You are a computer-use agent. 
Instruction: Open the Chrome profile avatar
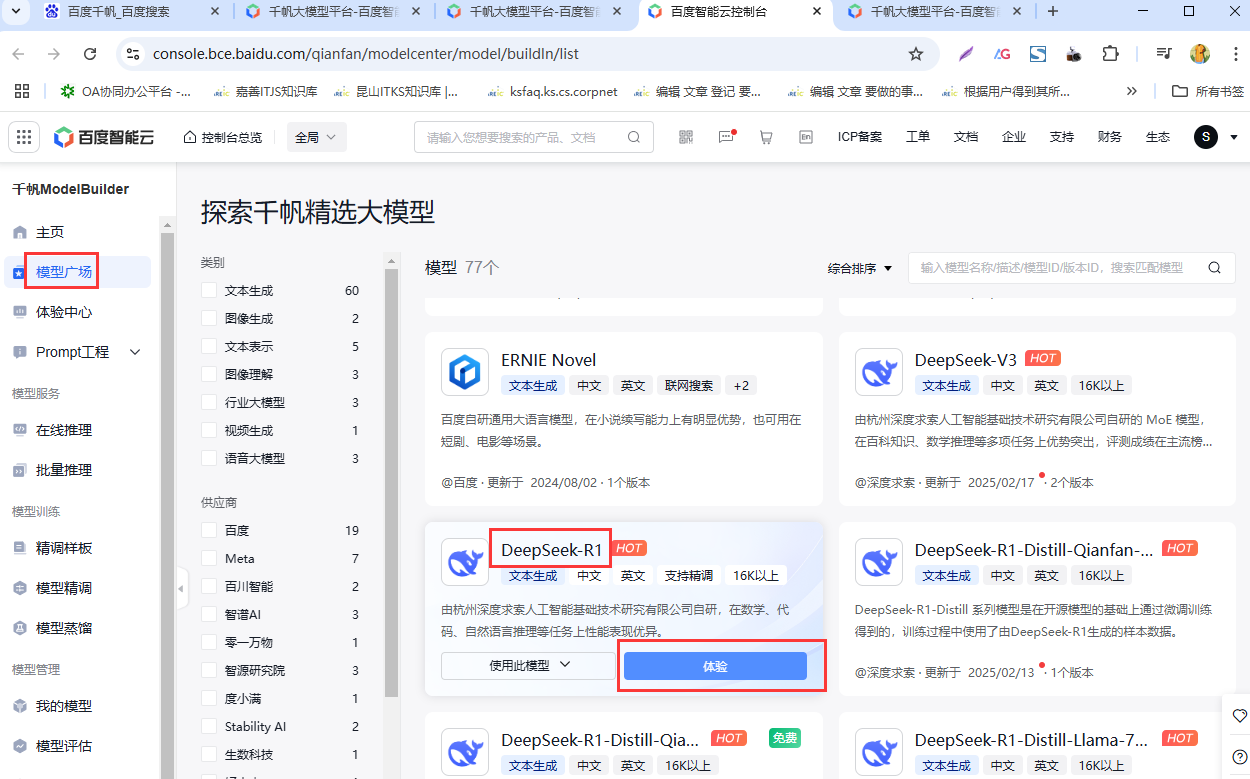coord(1200,54)
